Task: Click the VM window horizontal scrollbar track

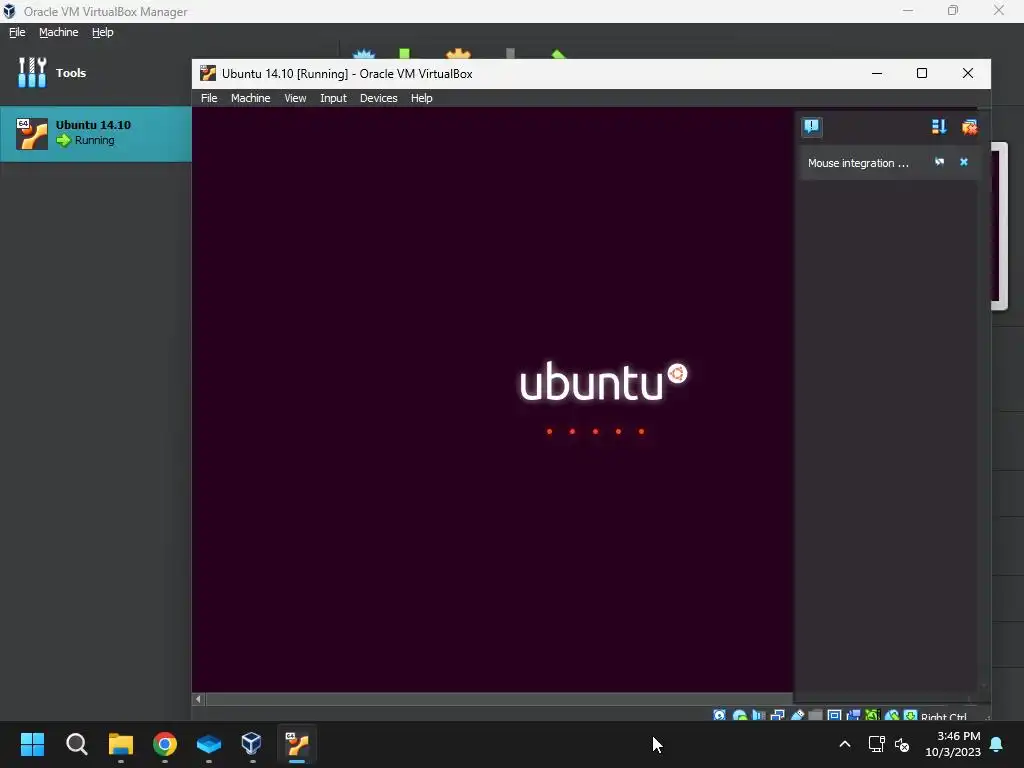Action: pos(499,699)
